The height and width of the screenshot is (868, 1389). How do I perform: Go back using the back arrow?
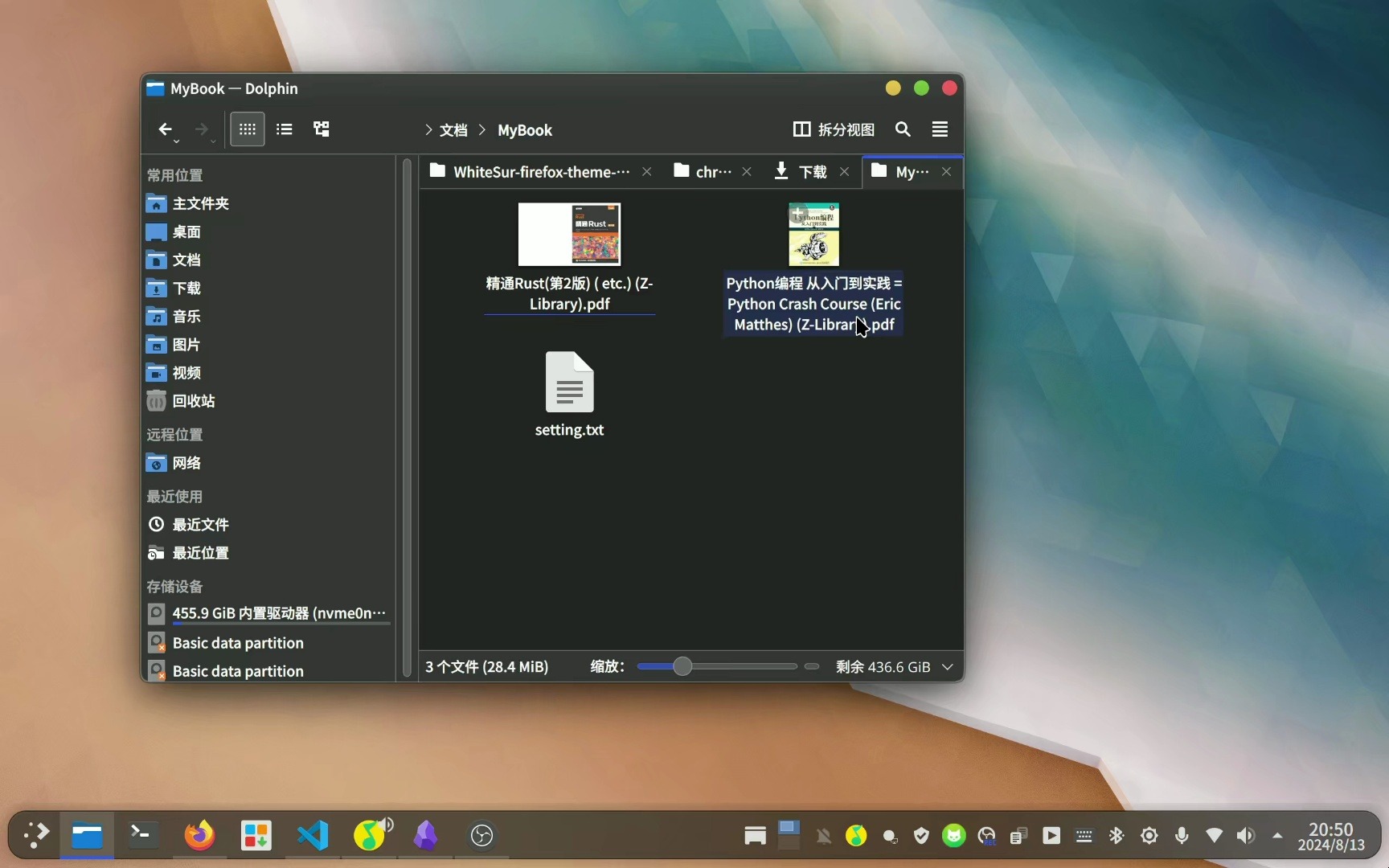click(165, 129)
